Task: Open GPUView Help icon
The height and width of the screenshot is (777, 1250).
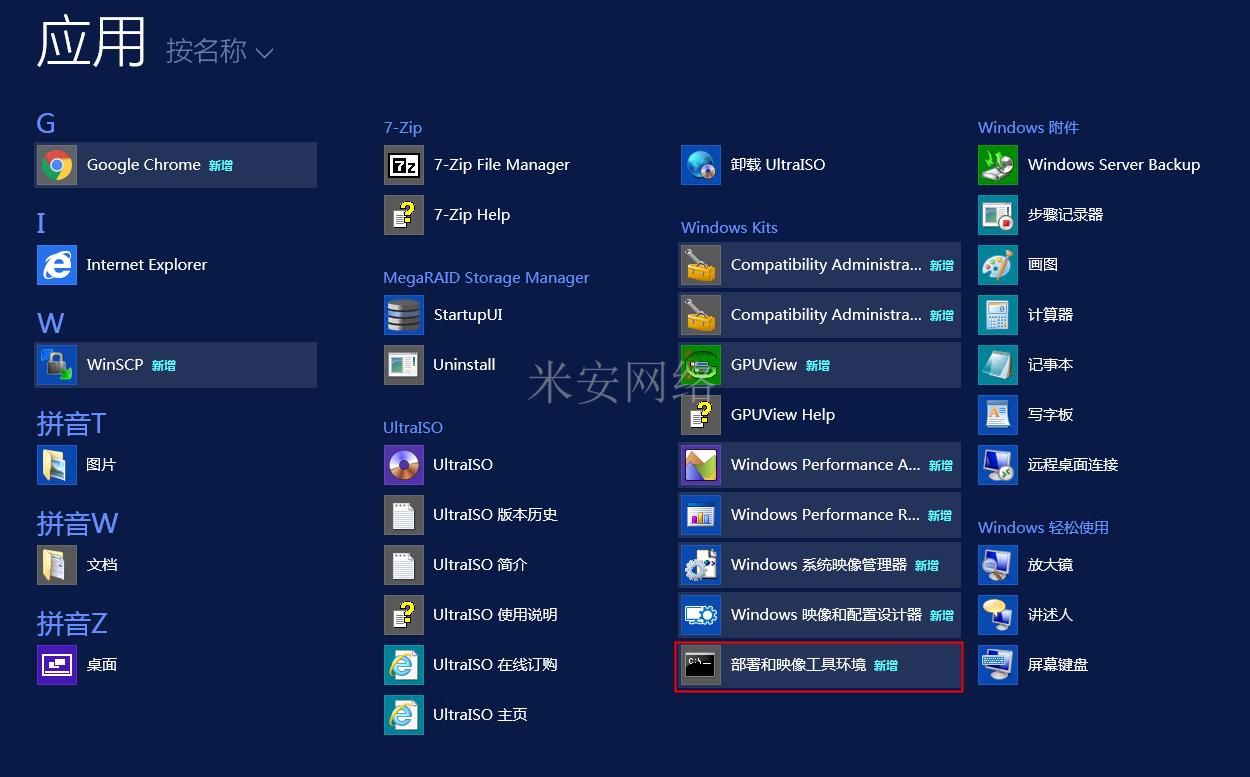Action: (701, 415)
